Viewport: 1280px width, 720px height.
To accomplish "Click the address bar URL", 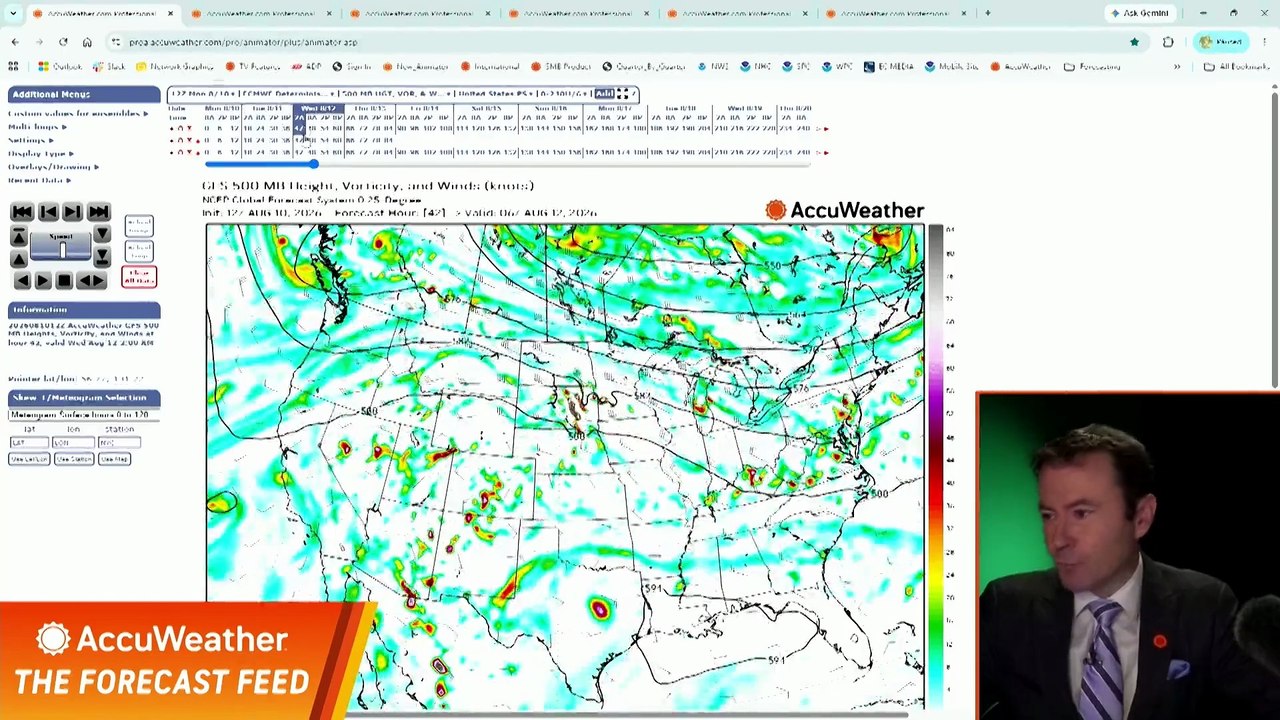I will tap(243, 42).
